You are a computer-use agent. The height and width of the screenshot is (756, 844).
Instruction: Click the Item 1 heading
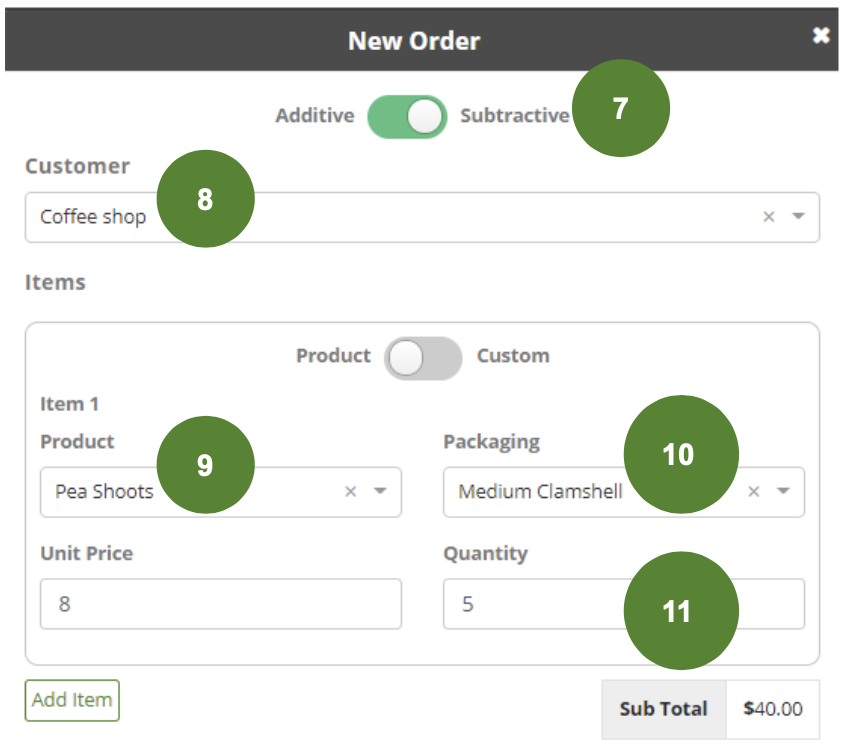tap(69, 404)
